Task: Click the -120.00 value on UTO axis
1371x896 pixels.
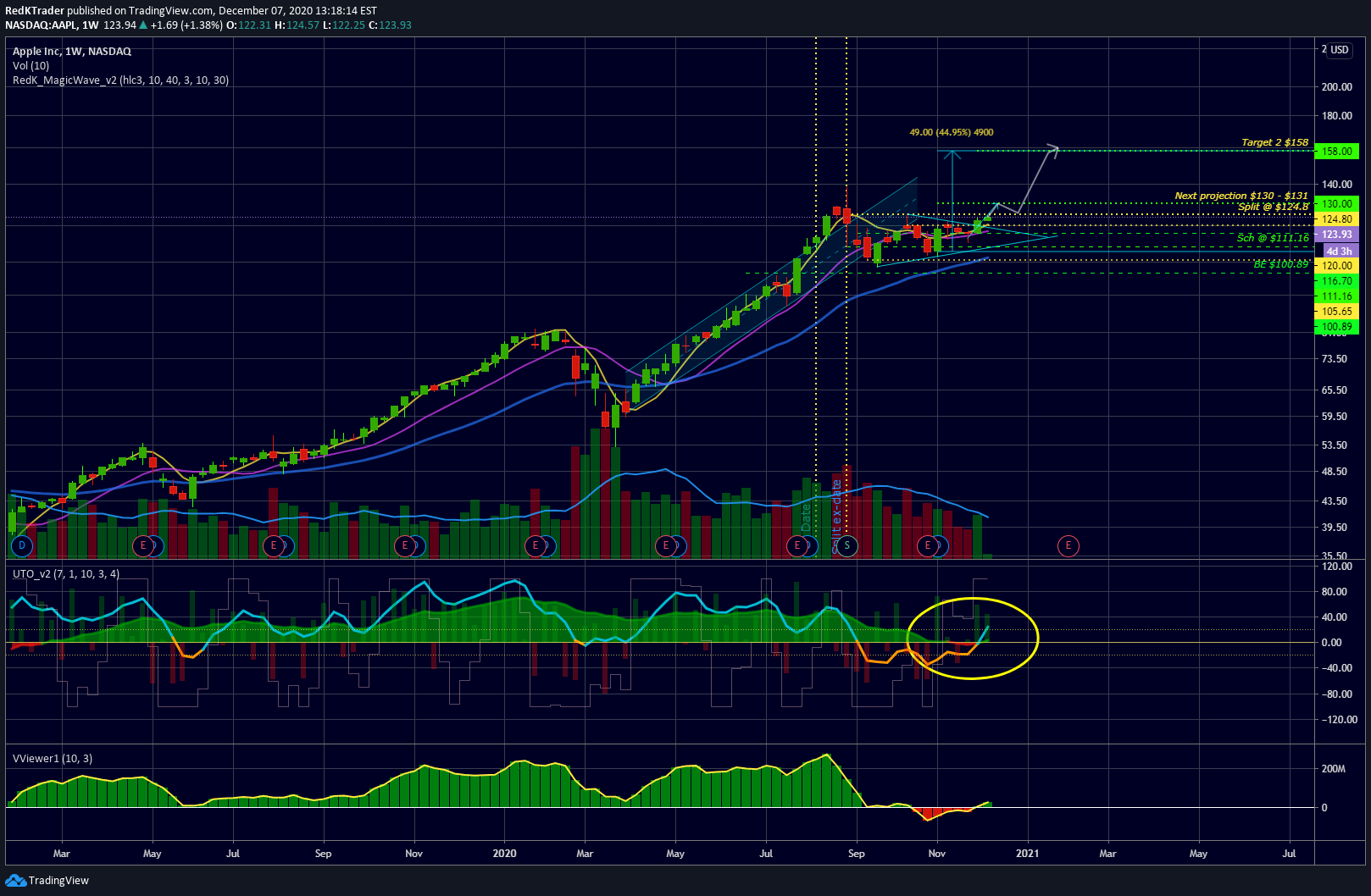Action: (1339, 720)
